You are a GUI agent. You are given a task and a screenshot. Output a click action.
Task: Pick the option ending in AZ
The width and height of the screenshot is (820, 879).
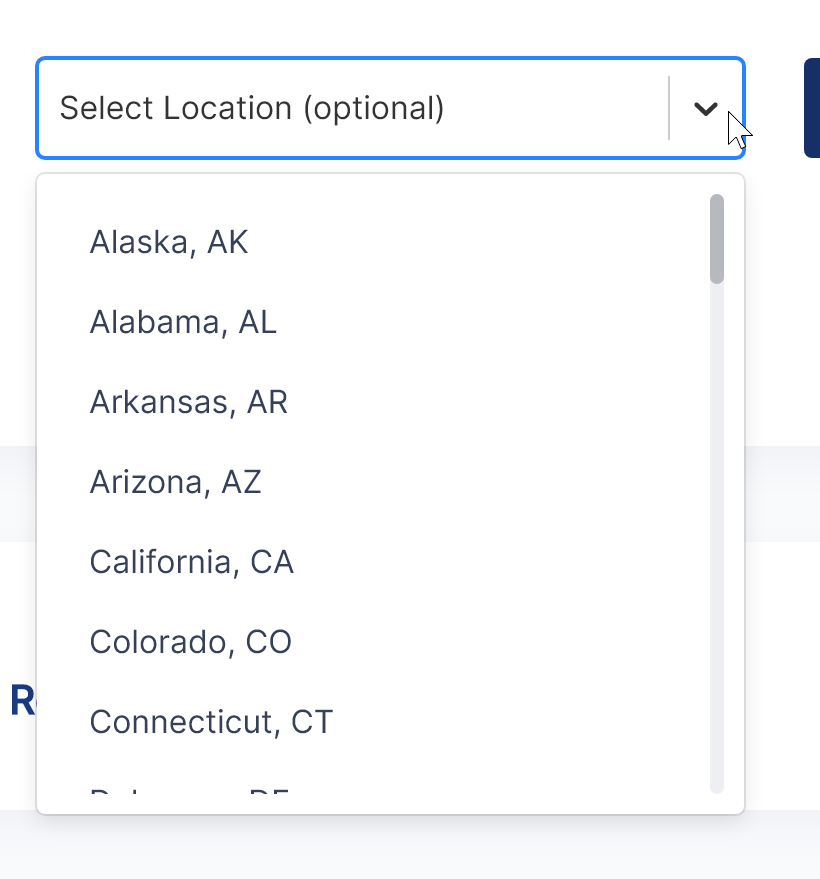coord(175,482)
